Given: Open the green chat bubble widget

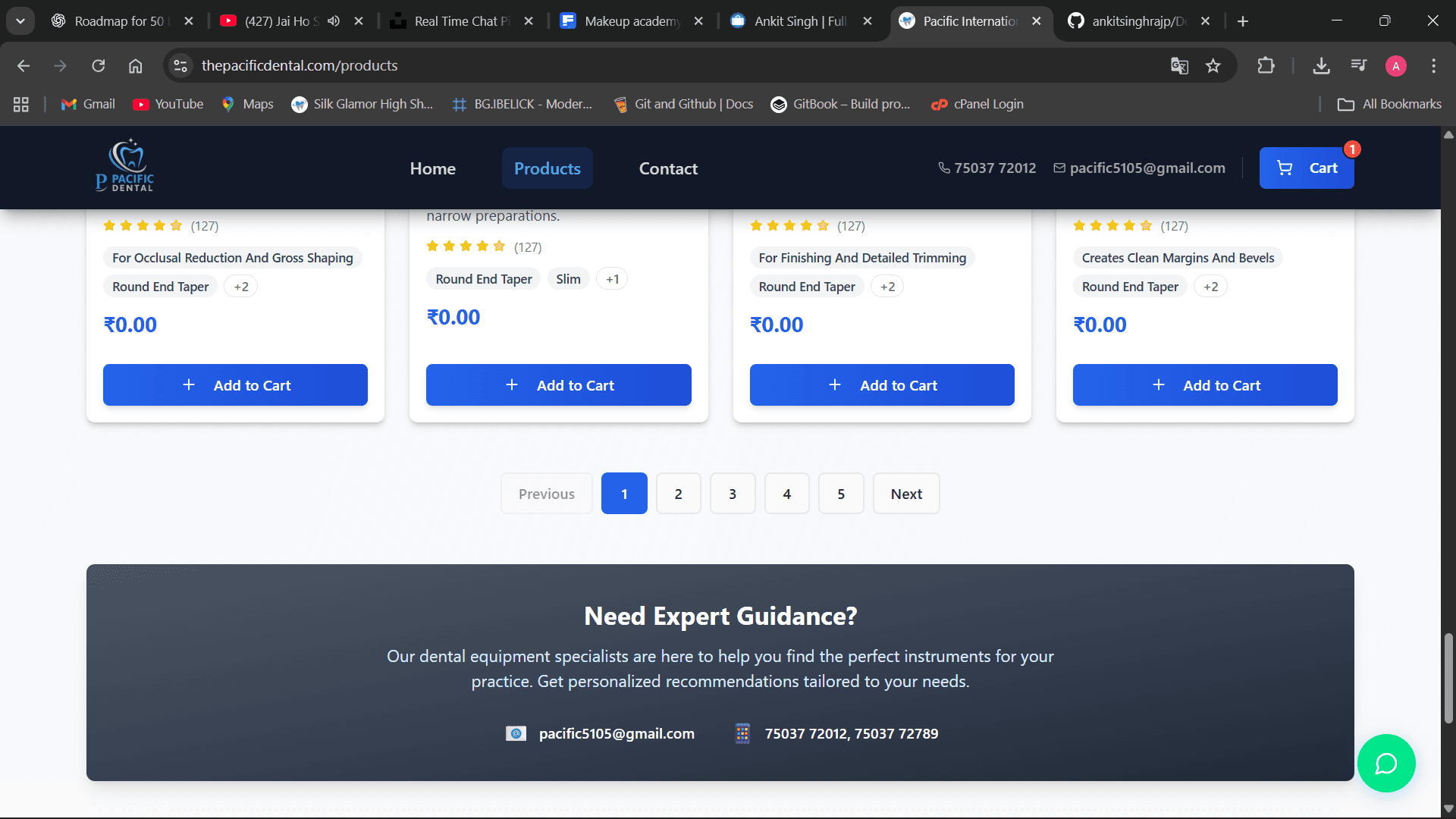Looking at the screenshot, I should (x=1385, y=763).
